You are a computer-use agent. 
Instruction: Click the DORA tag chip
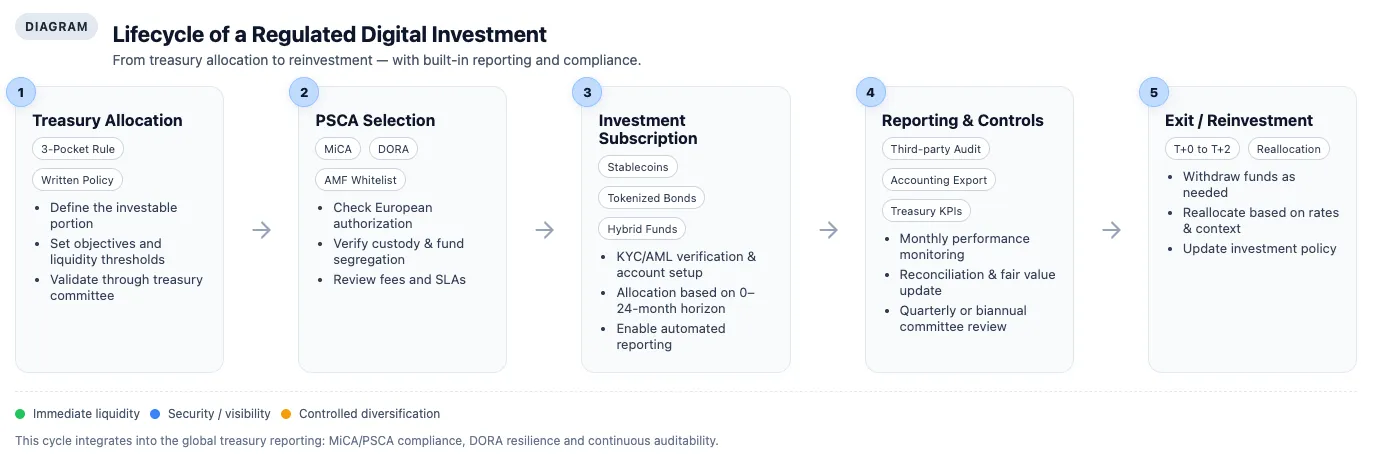[393, 149]
